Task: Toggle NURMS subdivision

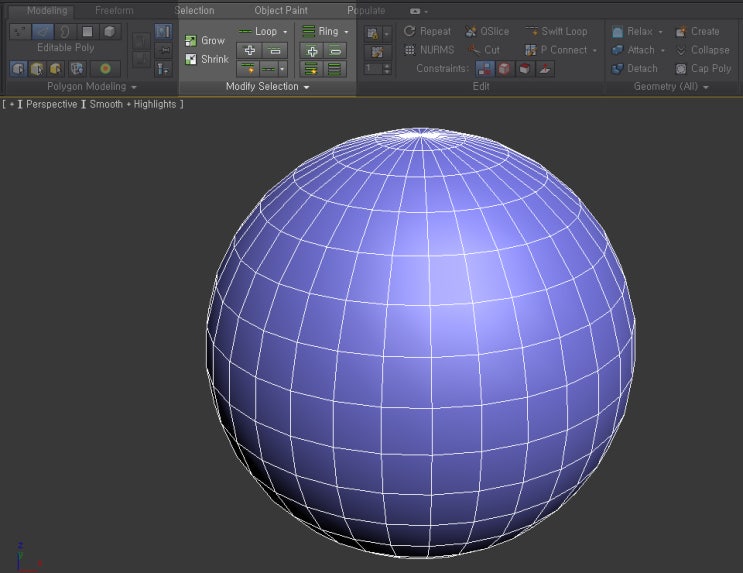Action: point(429,50)
